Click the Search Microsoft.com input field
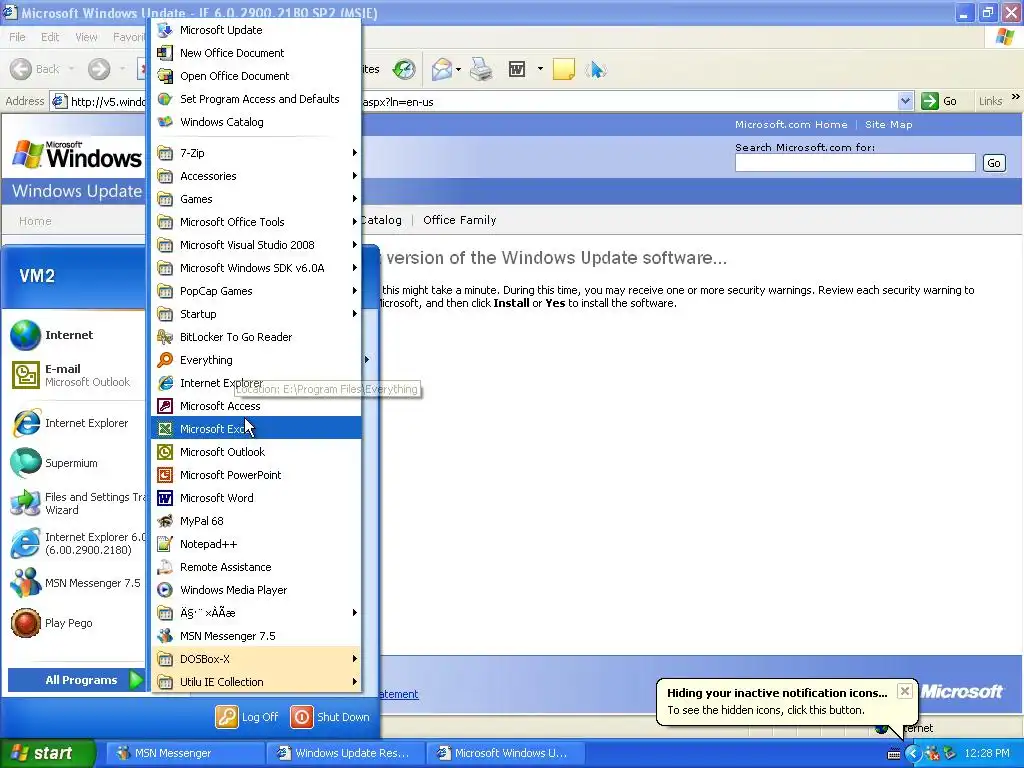Image resolution: width=1024 pixels, height=768 pixels. pyautogui.click(x=855, y=163)
